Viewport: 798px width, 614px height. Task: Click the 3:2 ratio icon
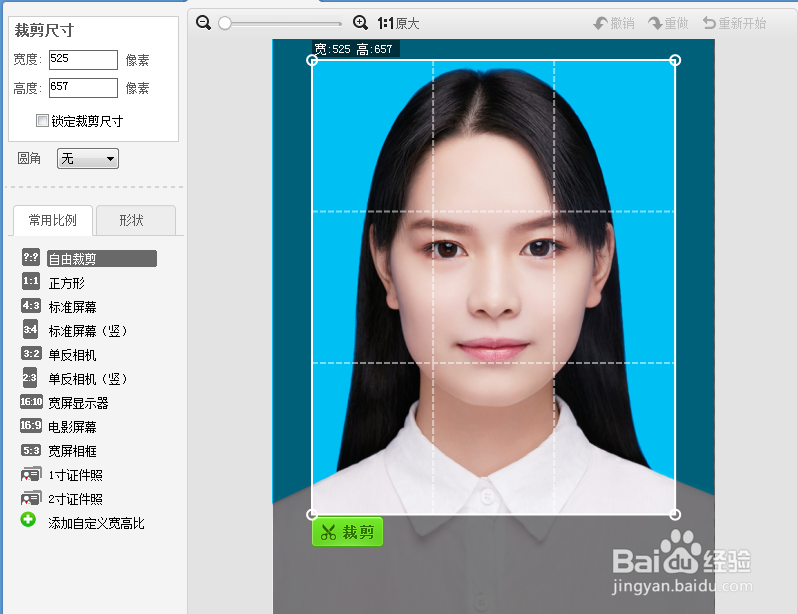click(x=31, y=353)
